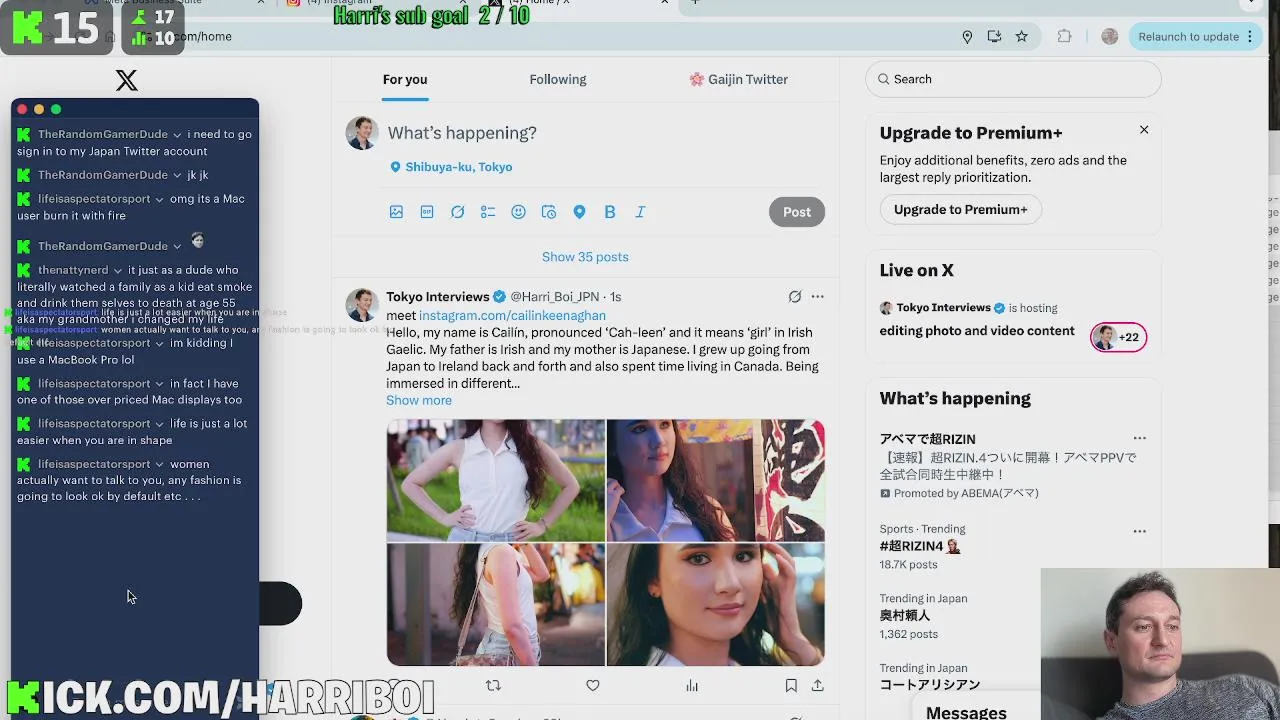Add a photo using the media icon

coord(396,212)
